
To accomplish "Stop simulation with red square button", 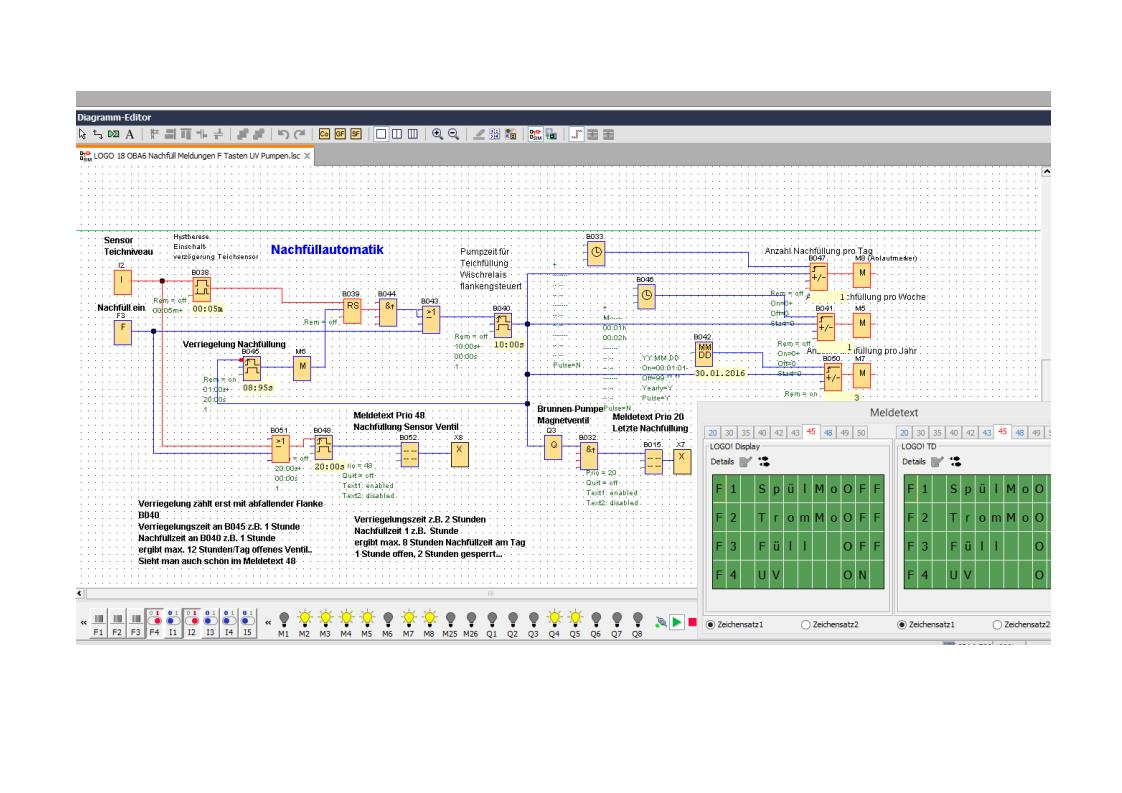I will pos(692,623).
